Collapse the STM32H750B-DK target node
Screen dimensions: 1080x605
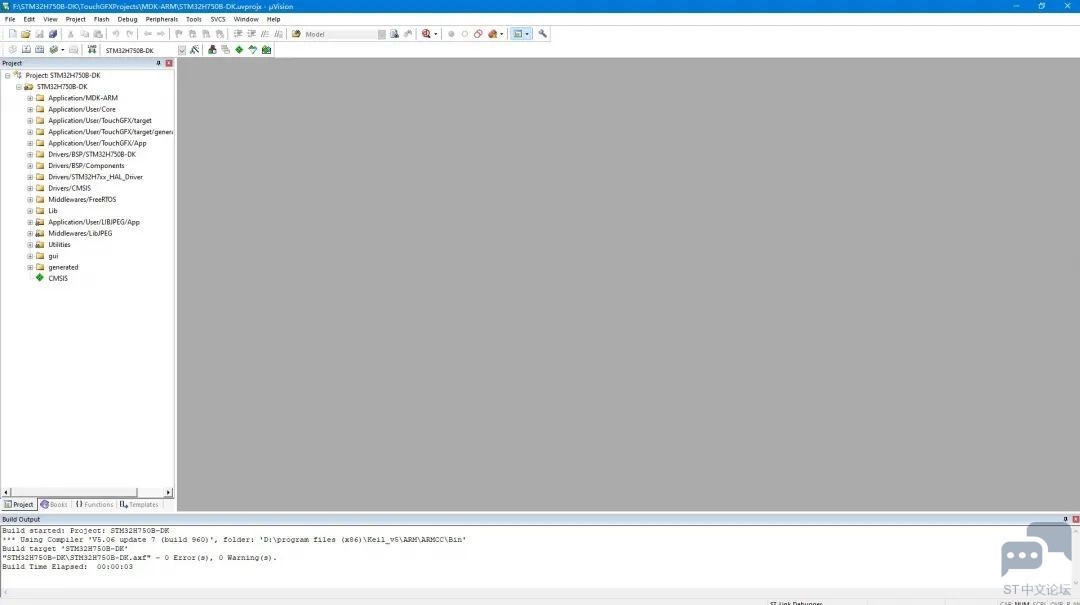[x=19, y=87]
